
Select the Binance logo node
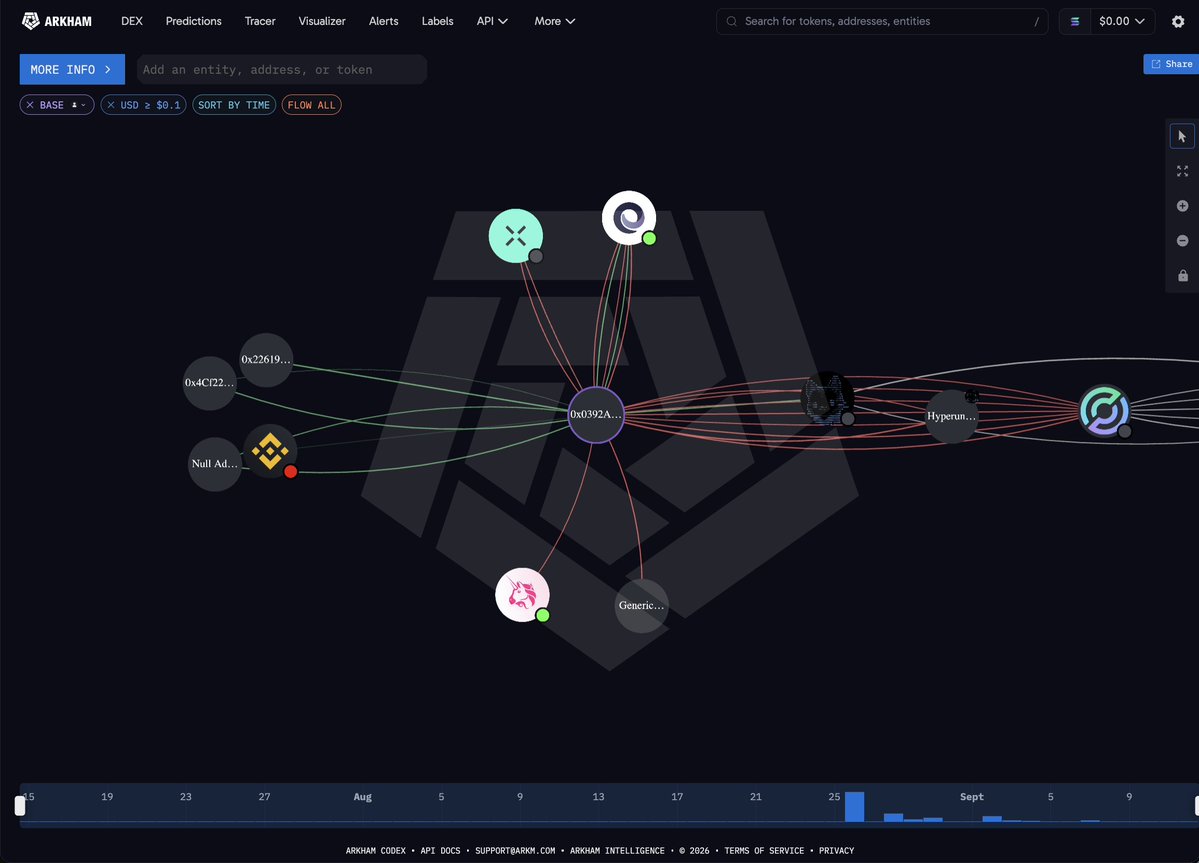270,451
